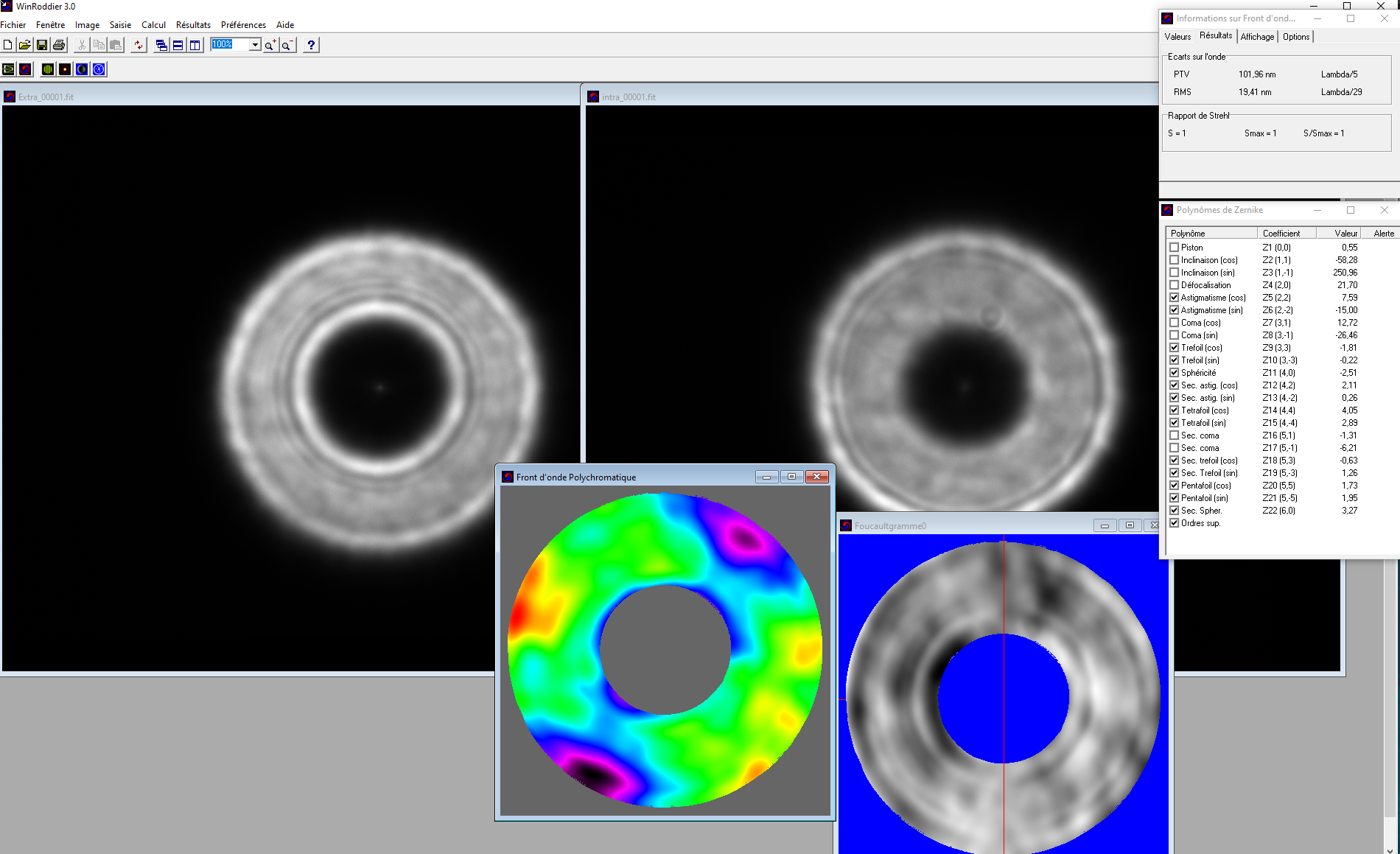Zoom out with the magnifier minus icon
1400x854 pixels.
click(287, 45)
